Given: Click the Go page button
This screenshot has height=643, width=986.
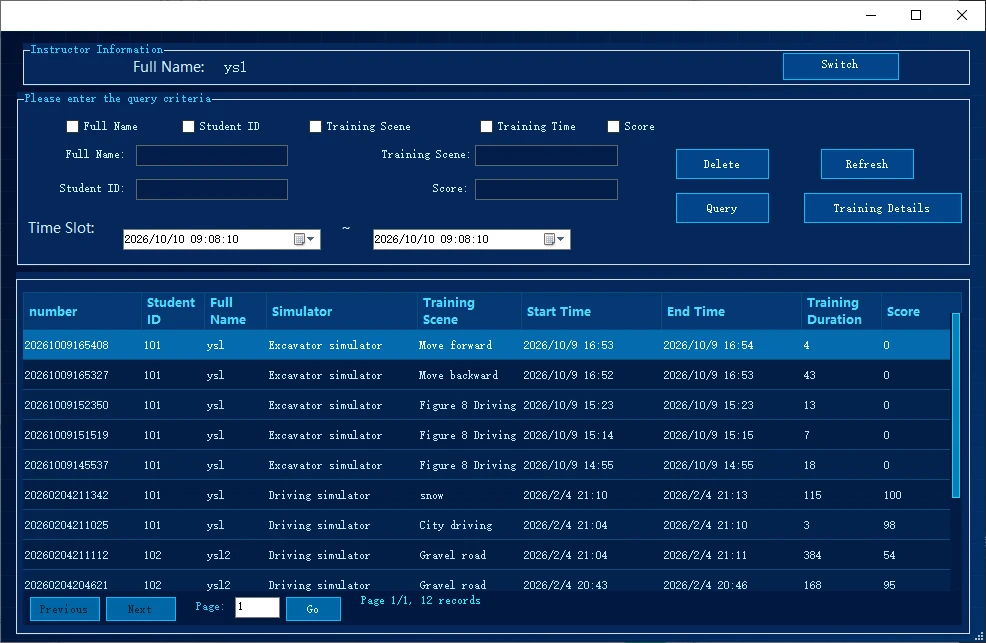Looking at the screenshot, I should 313,609.
